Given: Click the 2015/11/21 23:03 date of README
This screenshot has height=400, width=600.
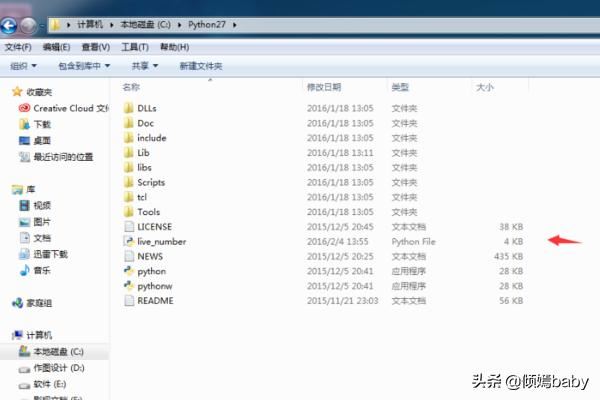Looking at the screenshot, I should click(342, 301).
